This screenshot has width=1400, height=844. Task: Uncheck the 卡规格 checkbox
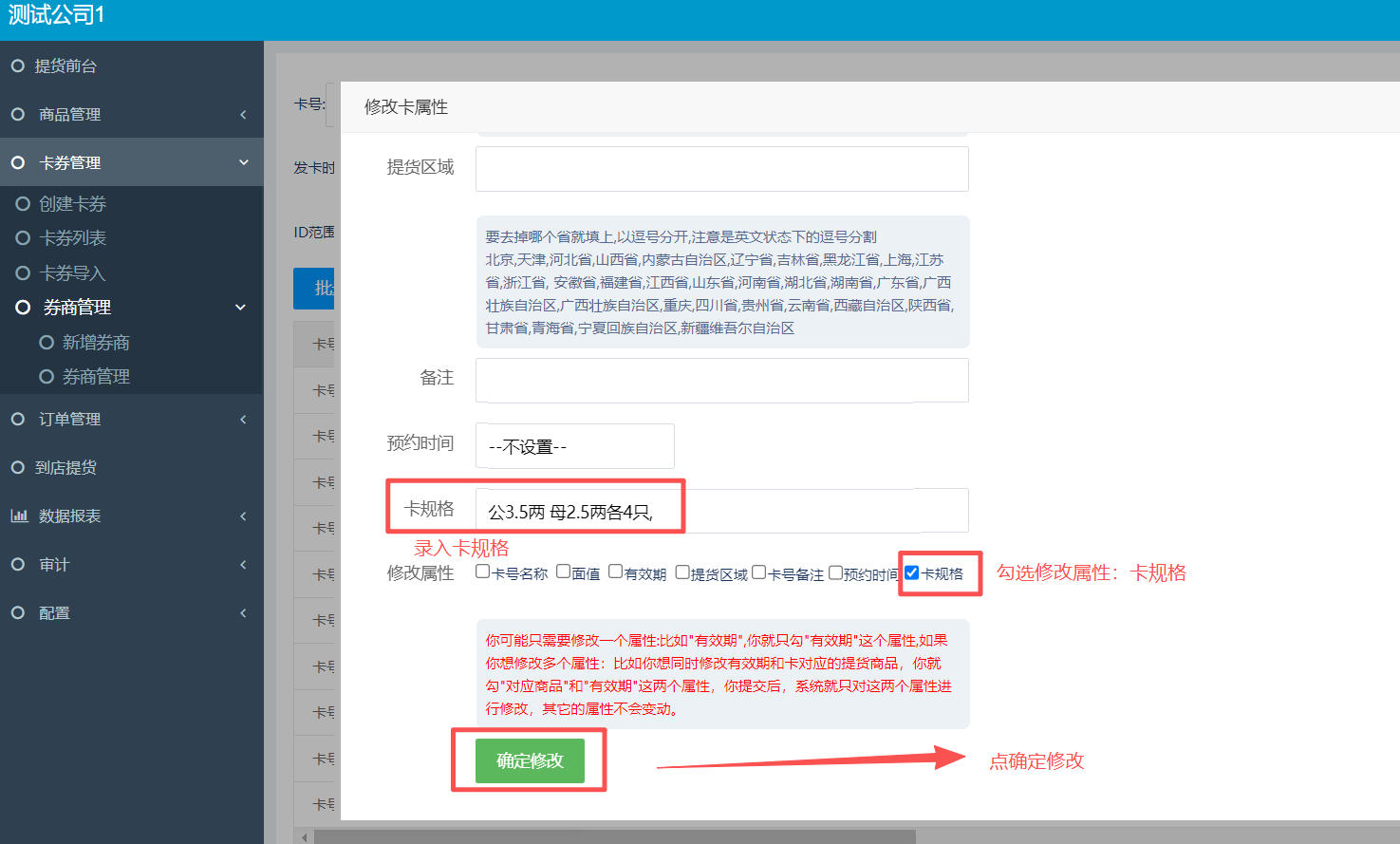(x=911, y=572)
